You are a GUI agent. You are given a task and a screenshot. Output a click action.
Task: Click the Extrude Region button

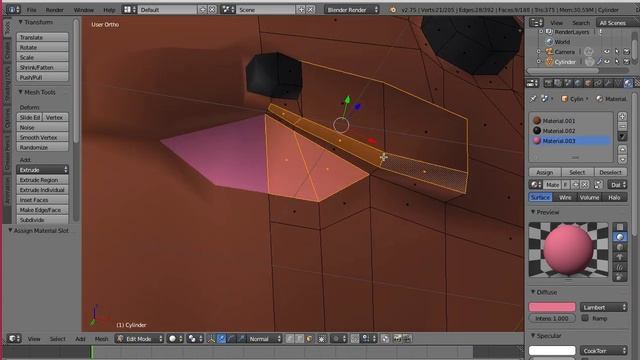point(42,180)
